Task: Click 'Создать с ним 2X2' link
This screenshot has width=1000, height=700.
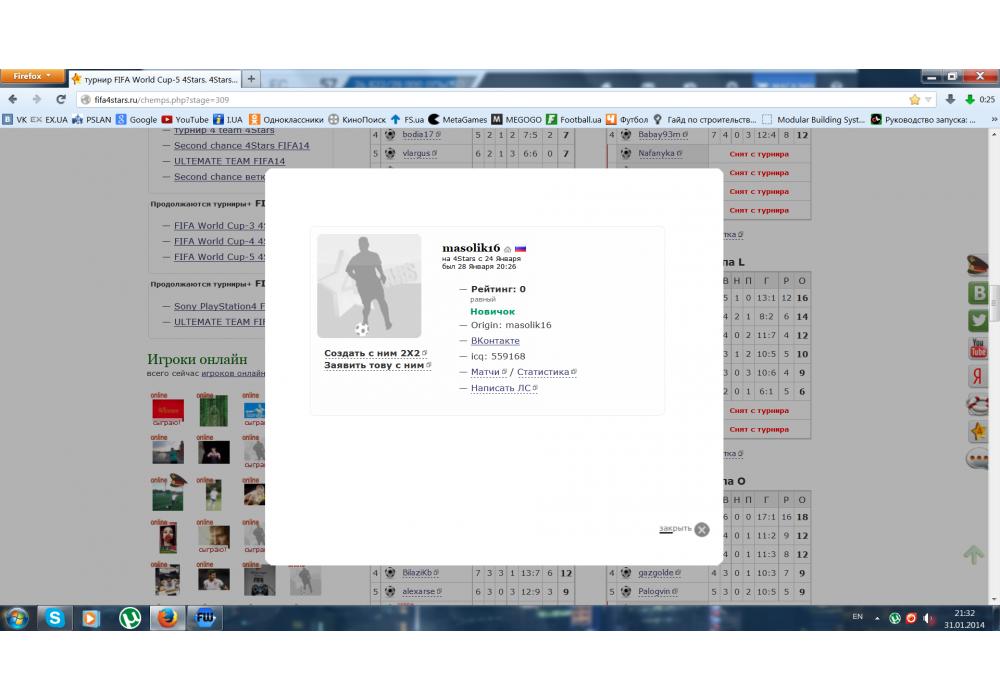Action: click(x=375, y=353)
